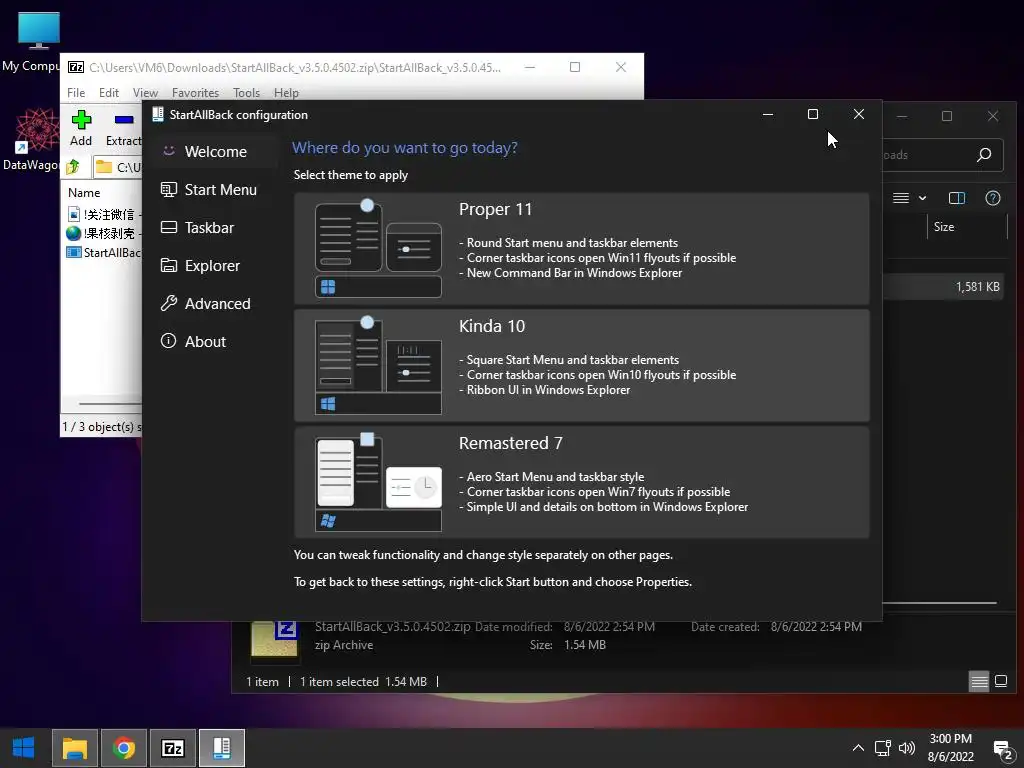The height and width of the screenshot is (768, 1024).
Task: Click the Explorer folder sidebar icon
Action: click(x=168, y=265)
